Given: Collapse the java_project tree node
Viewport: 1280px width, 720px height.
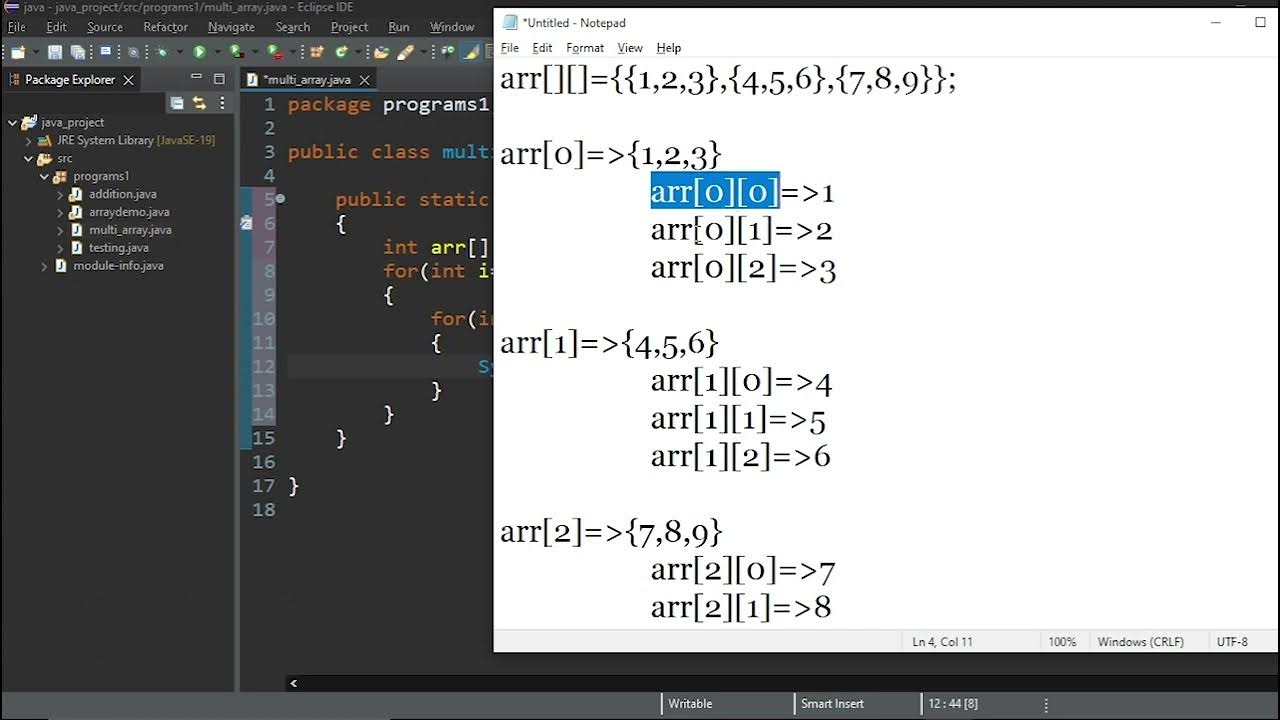Looking at the screenshot, I should click(x=12, y=122).
